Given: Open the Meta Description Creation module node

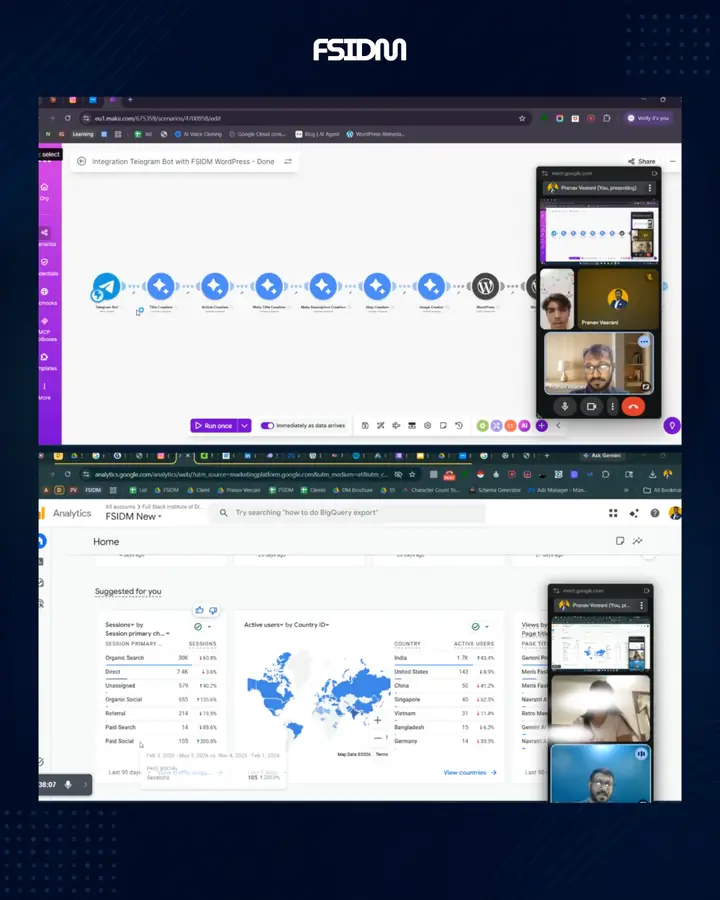Looking at the screenshot, I should pyautogui.click(x=323, y=286).
